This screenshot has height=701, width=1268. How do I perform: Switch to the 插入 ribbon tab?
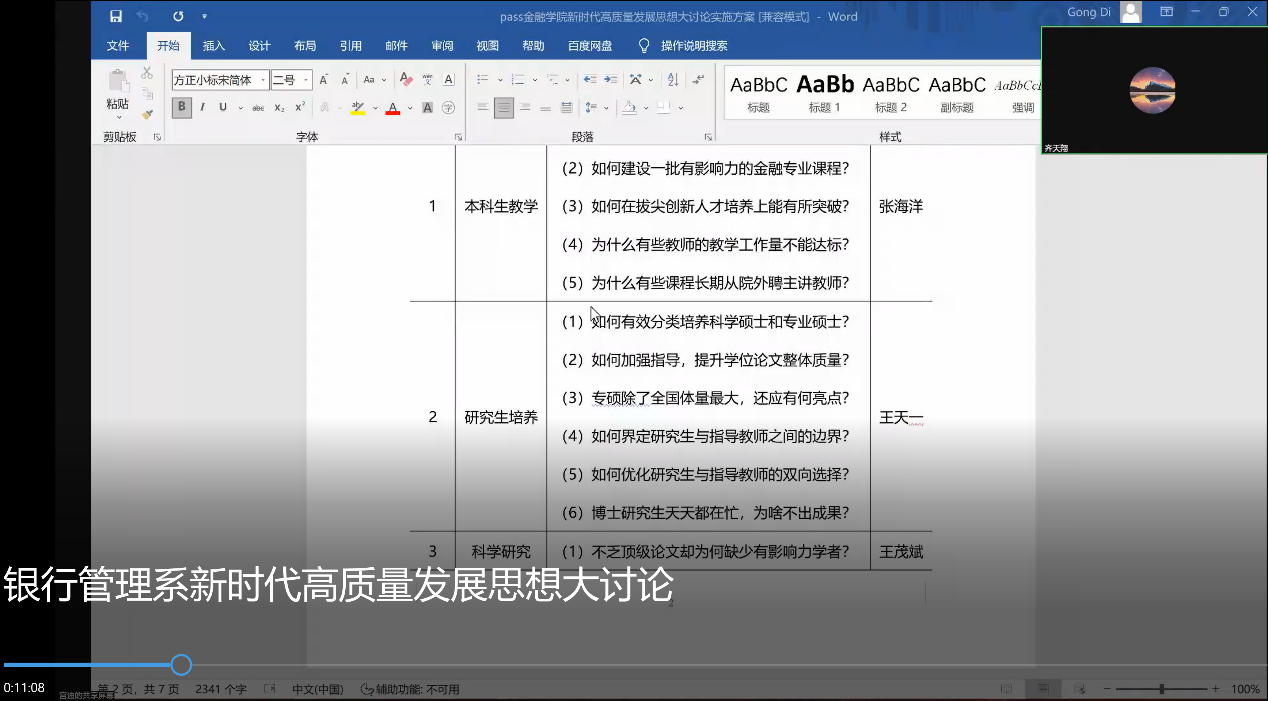213,45
